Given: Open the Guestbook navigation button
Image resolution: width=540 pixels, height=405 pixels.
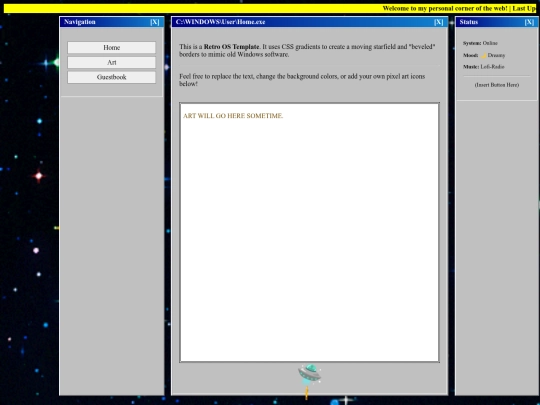Looking at the screenshot, I should point(112,77).
